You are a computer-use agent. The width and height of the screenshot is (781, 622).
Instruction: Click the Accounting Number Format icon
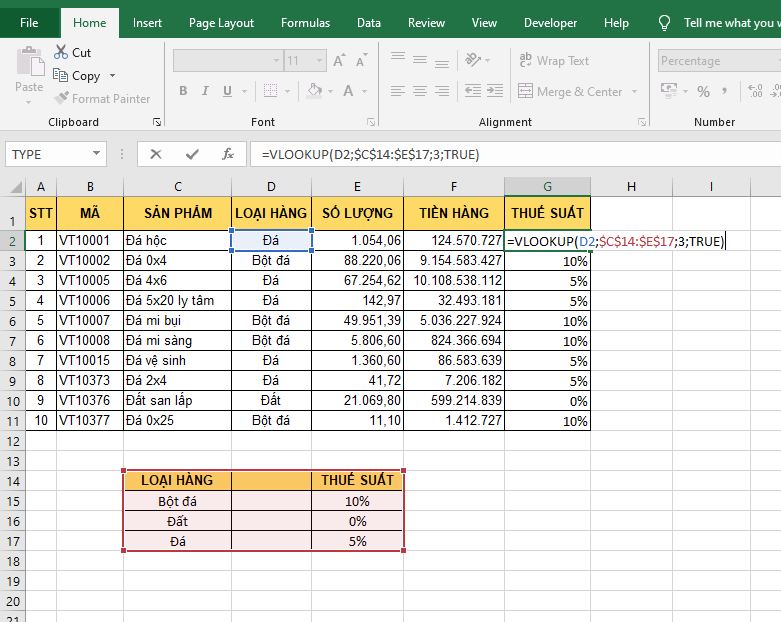pos(668,91)
